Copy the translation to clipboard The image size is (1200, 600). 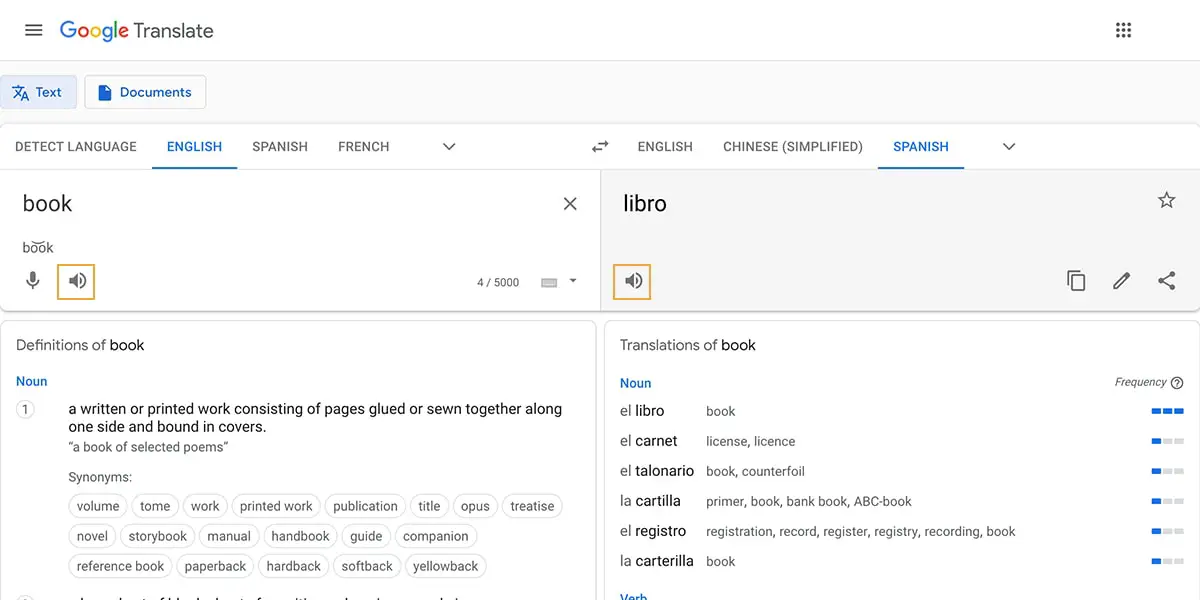1076,281
